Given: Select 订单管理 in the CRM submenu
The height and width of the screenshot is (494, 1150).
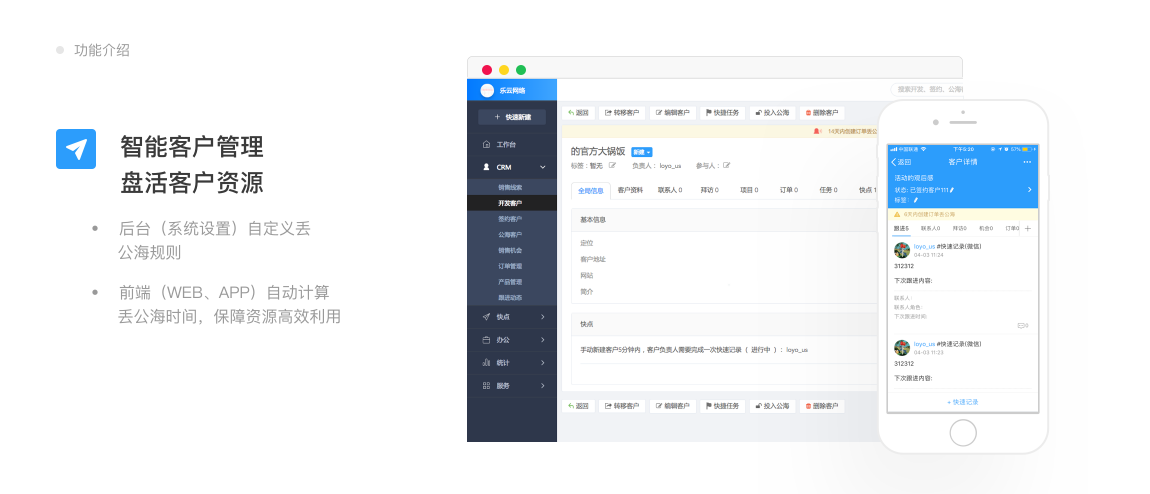Looking at the screenshot, I should click(510, 266).
